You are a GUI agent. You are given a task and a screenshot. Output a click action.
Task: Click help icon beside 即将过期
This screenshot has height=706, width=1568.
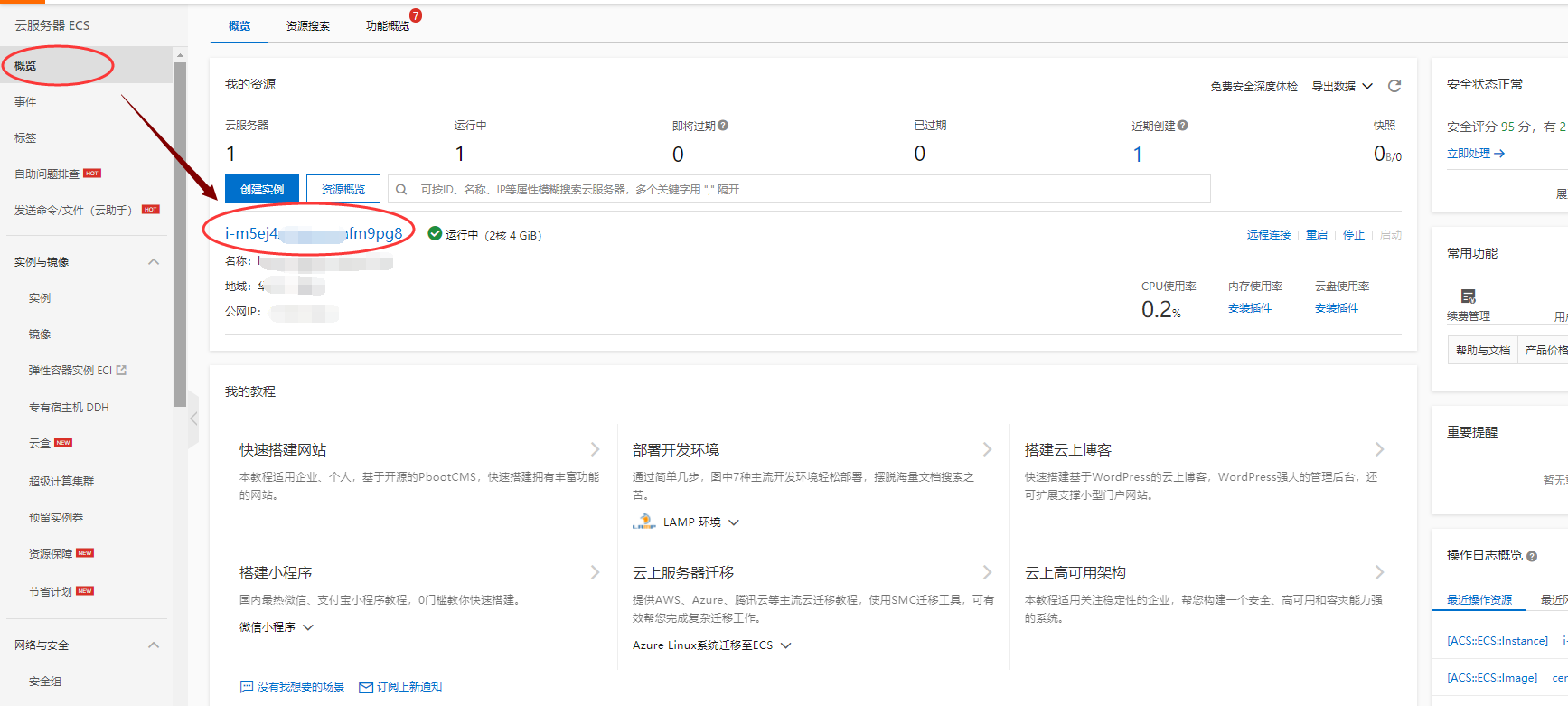pos(723,126)
